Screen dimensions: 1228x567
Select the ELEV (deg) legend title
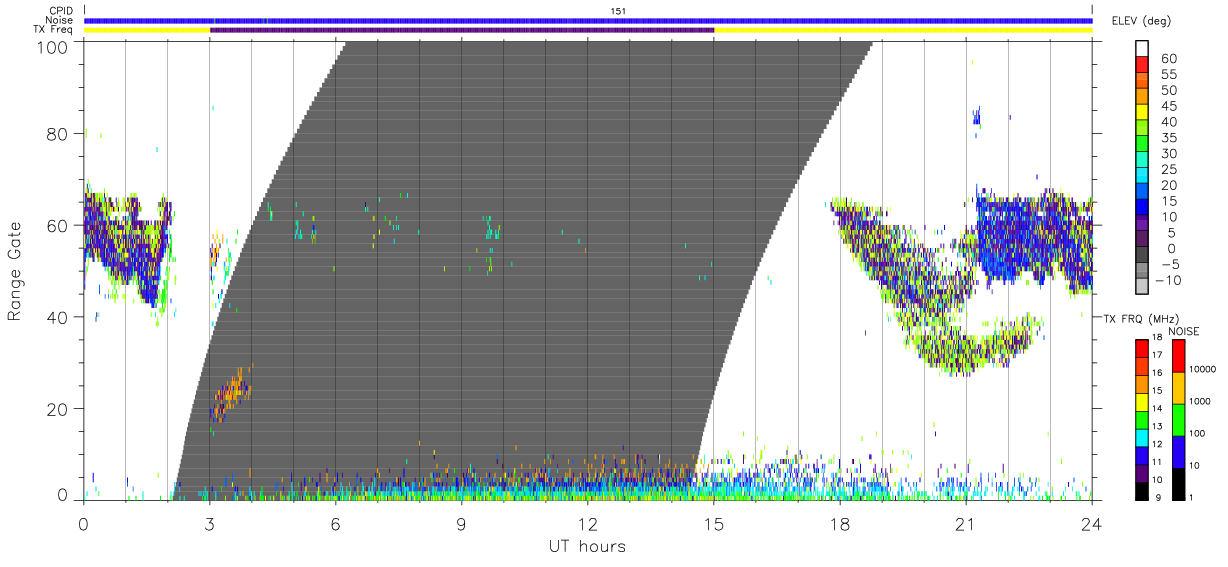tap(1143, 21)
